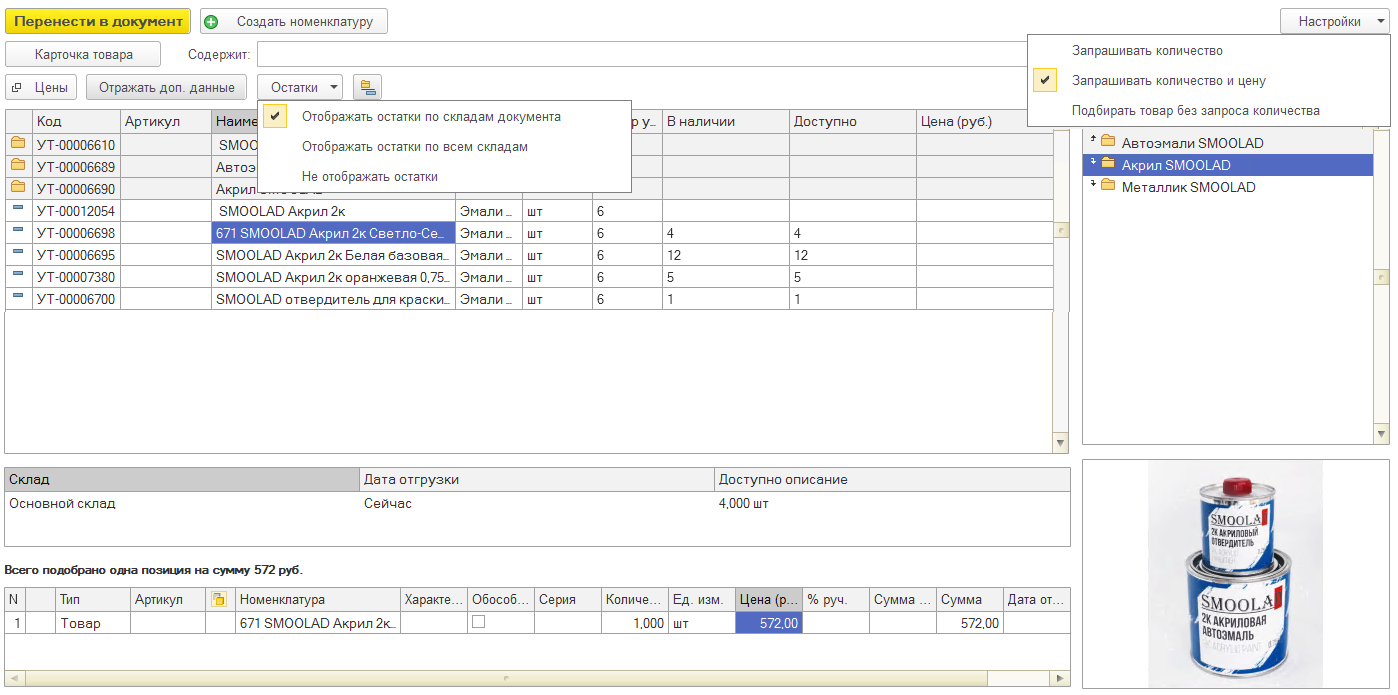Viewport: 1398px width, 695px height.
Task: Open the Настройки dropdown
Action: (1335, 21)
